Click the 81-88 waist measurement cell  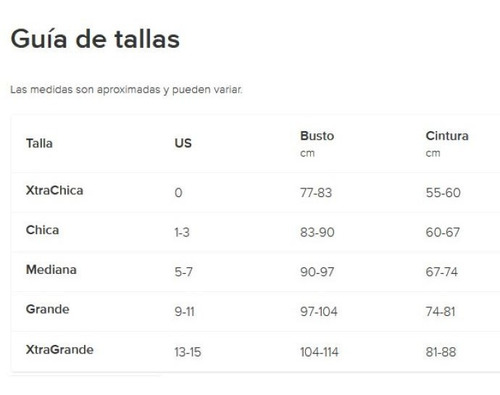(x=441, y=352)
